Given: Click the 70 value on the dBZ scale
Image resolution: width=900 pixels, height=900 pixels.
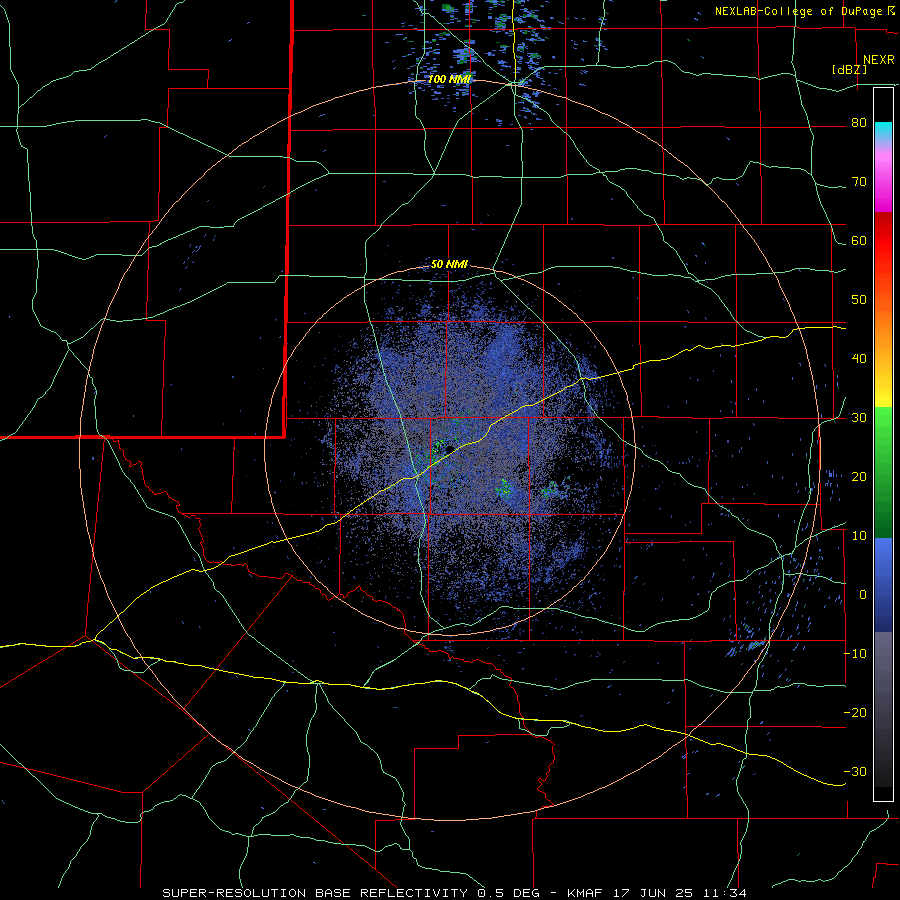Looking at the screenshot, I should click(859, 182).
